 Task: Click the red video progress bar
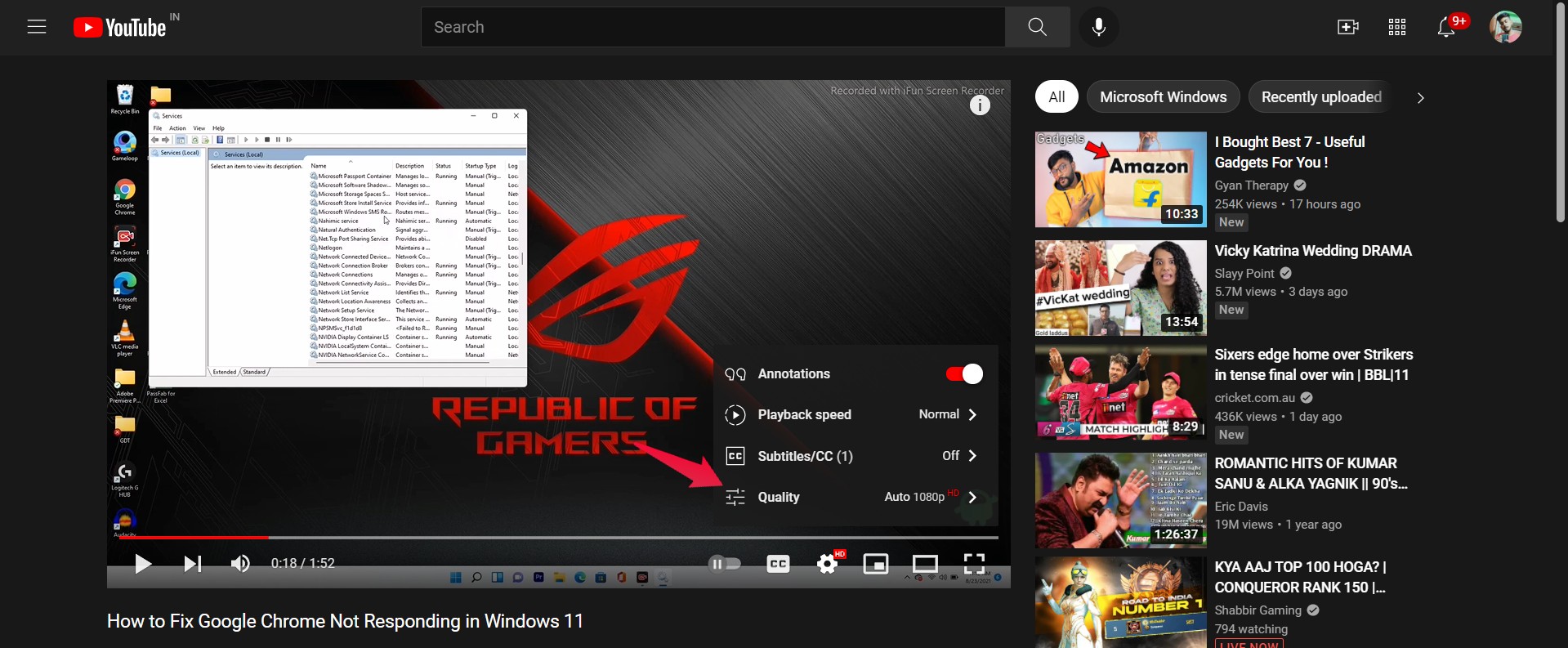pyautogui.click(x=194, y=538)
